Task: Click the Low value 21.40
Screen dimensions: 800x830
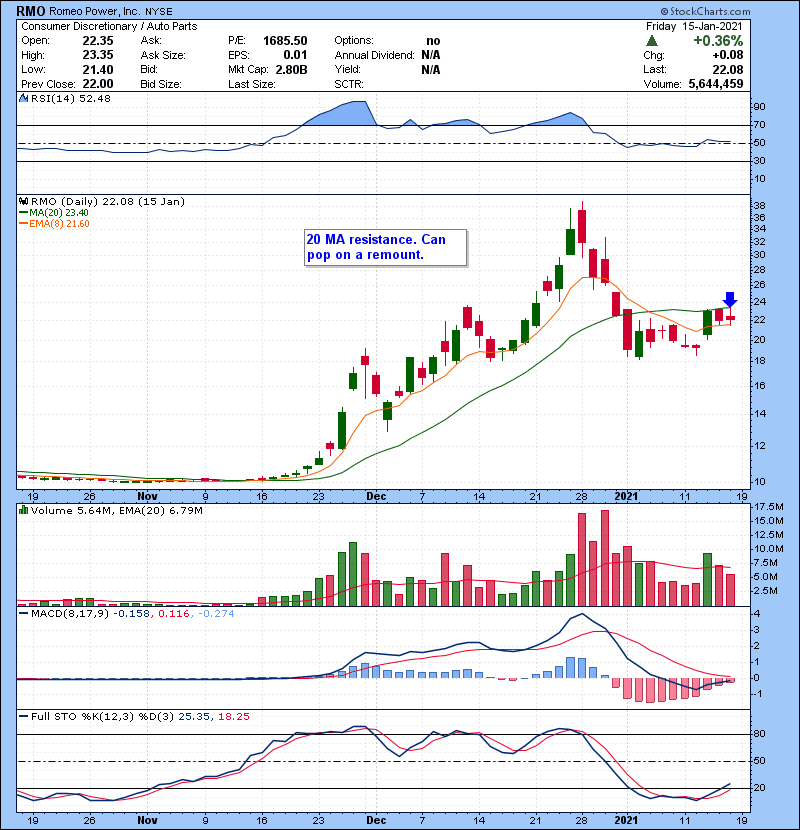Action: pyautogui.click(x=98, y=69)
